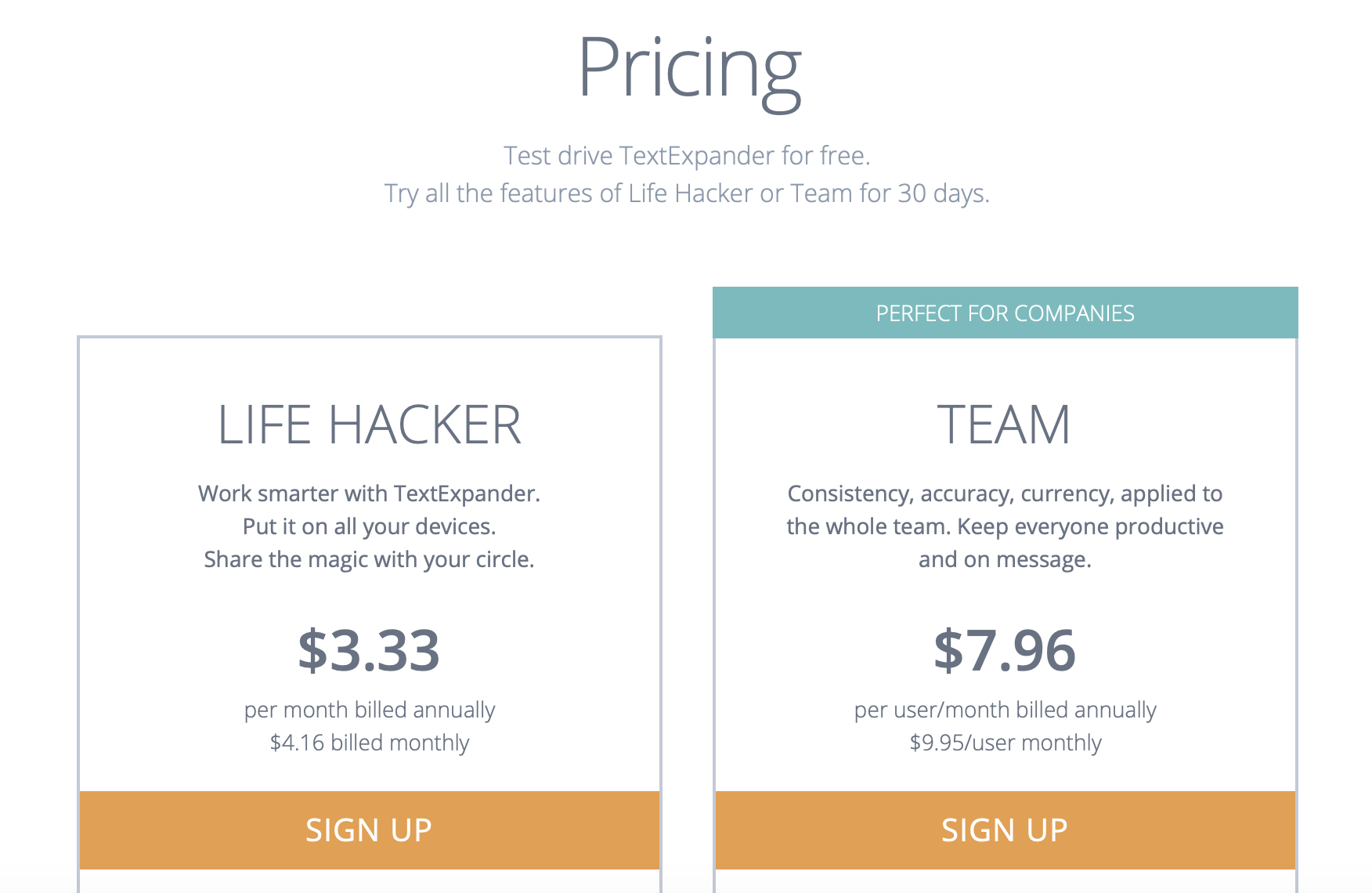Viewport: 1372px width, 893px height.
Task: Click the Pricing page heading
Action: point(689,70)
